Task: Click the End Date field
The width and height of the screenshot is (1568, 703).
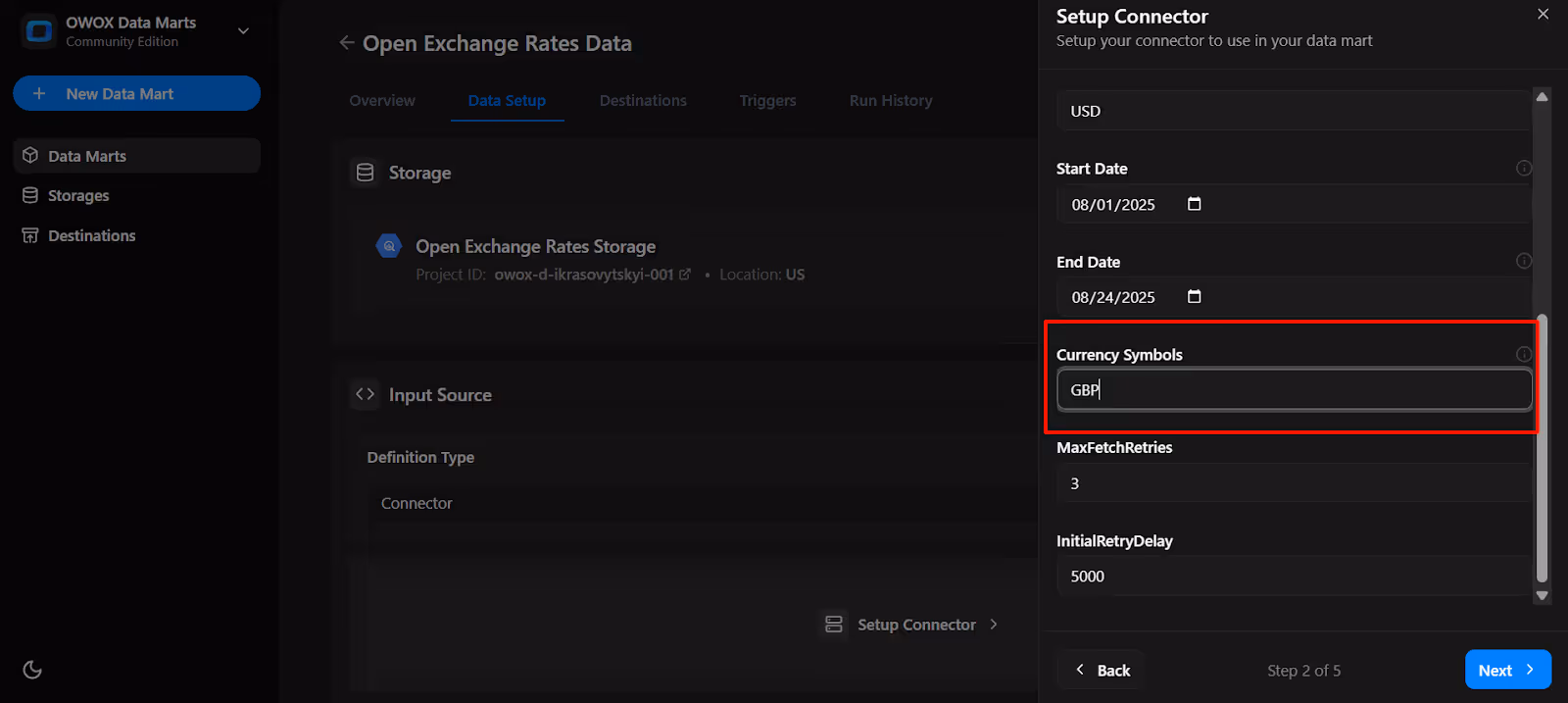Action: pyautogui.click(x=1294, y=297)
